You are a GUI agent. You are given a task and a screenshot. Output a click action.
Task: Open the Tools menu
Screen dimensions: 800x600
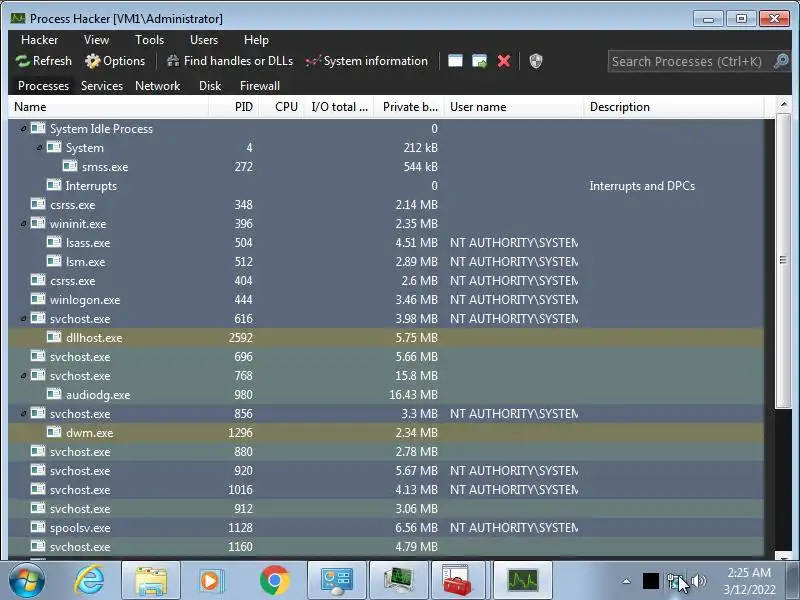tap(149, 40)
